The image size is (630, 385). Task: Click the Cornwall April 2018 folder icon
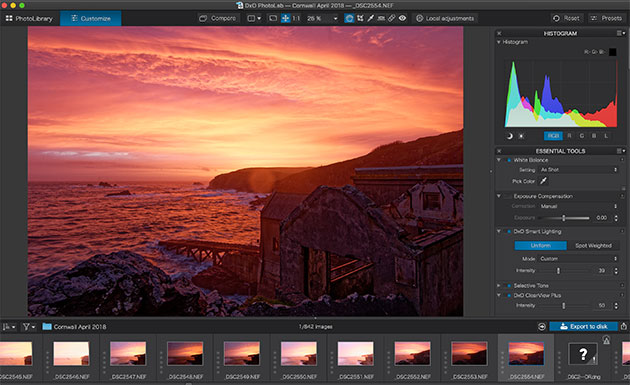(47, 327)
